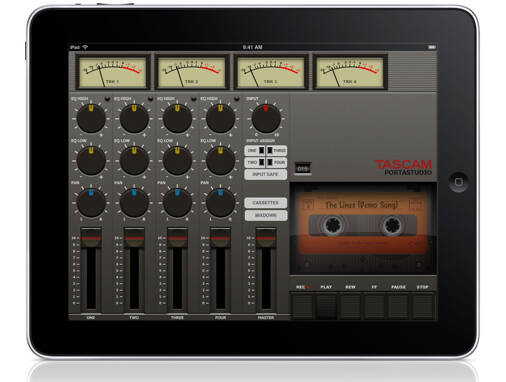Click the track four PAN knob
This screenshot has height=382, width=506.
tap(220, 203)
